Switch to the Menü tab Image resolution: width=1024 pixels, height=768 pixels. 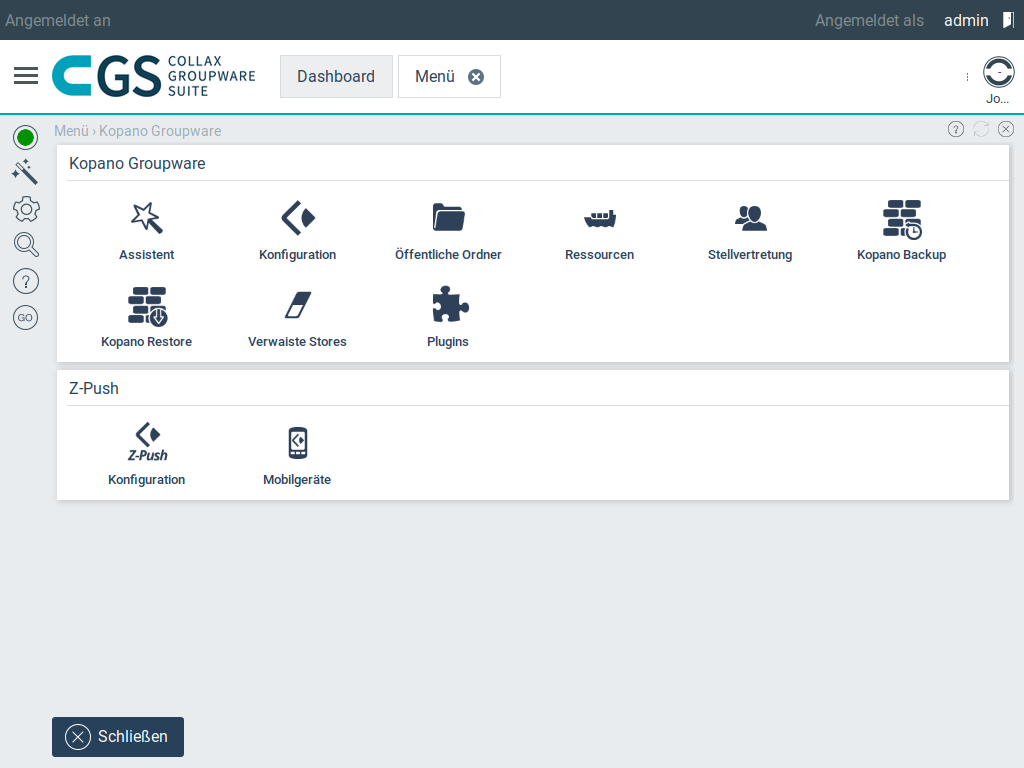(435, 76)
